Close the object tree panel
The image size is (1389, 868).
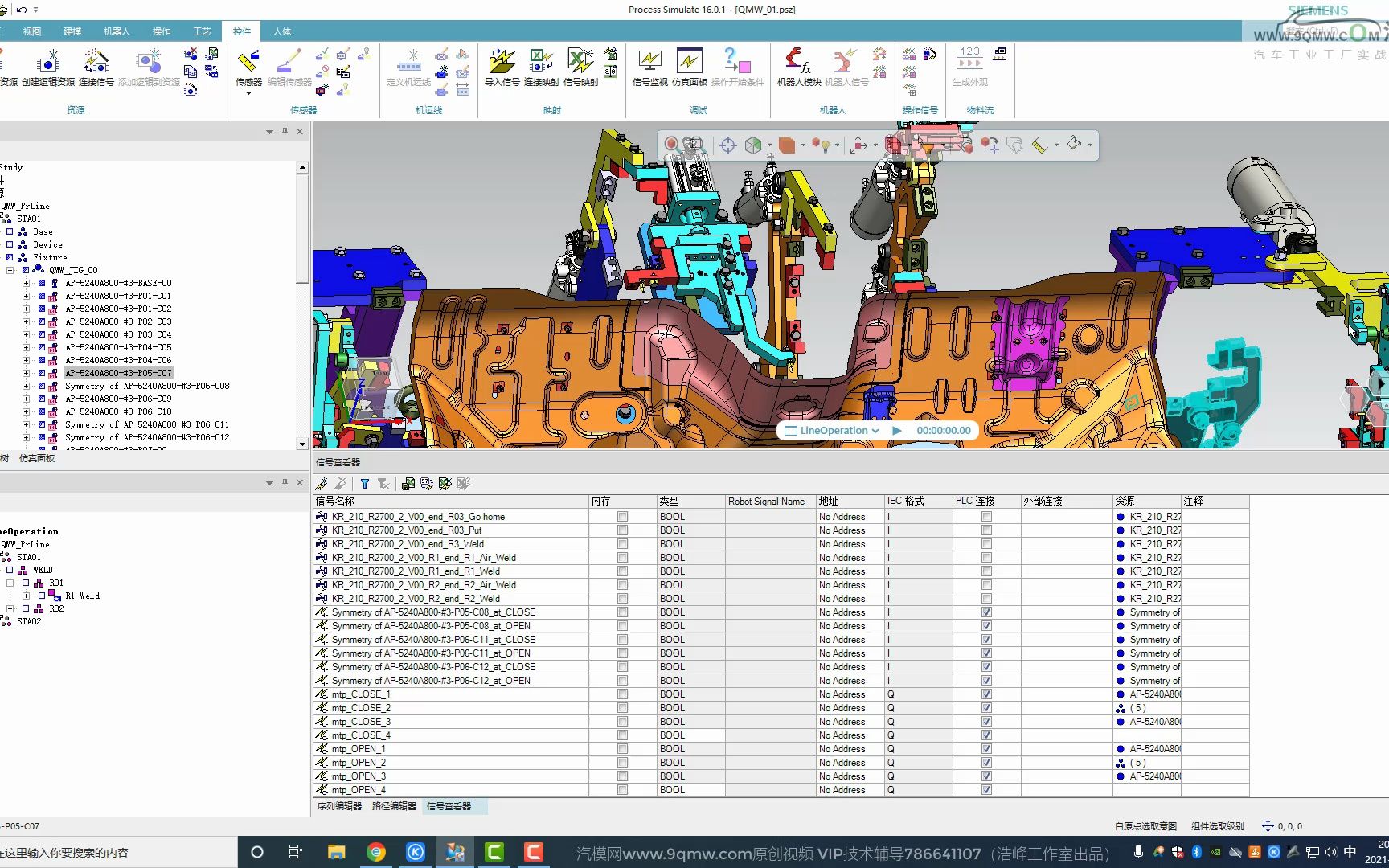[300, 131]
